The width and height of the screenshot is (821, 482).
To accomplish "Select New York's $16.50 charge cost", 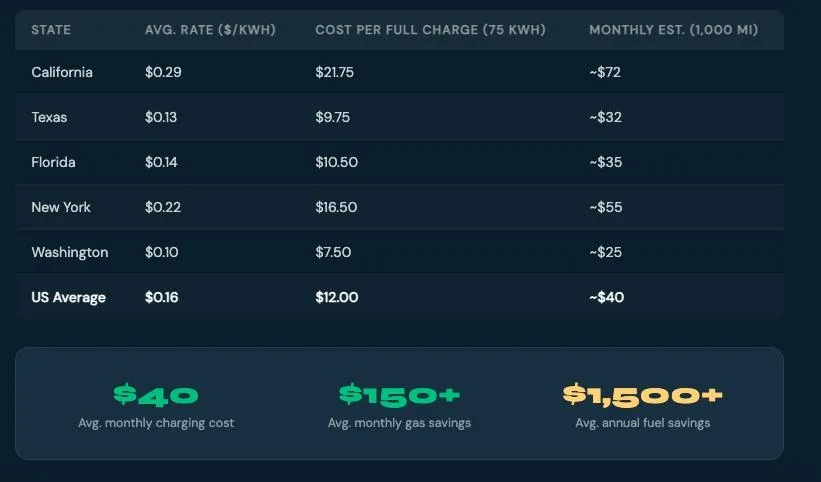I will [336, 207].
